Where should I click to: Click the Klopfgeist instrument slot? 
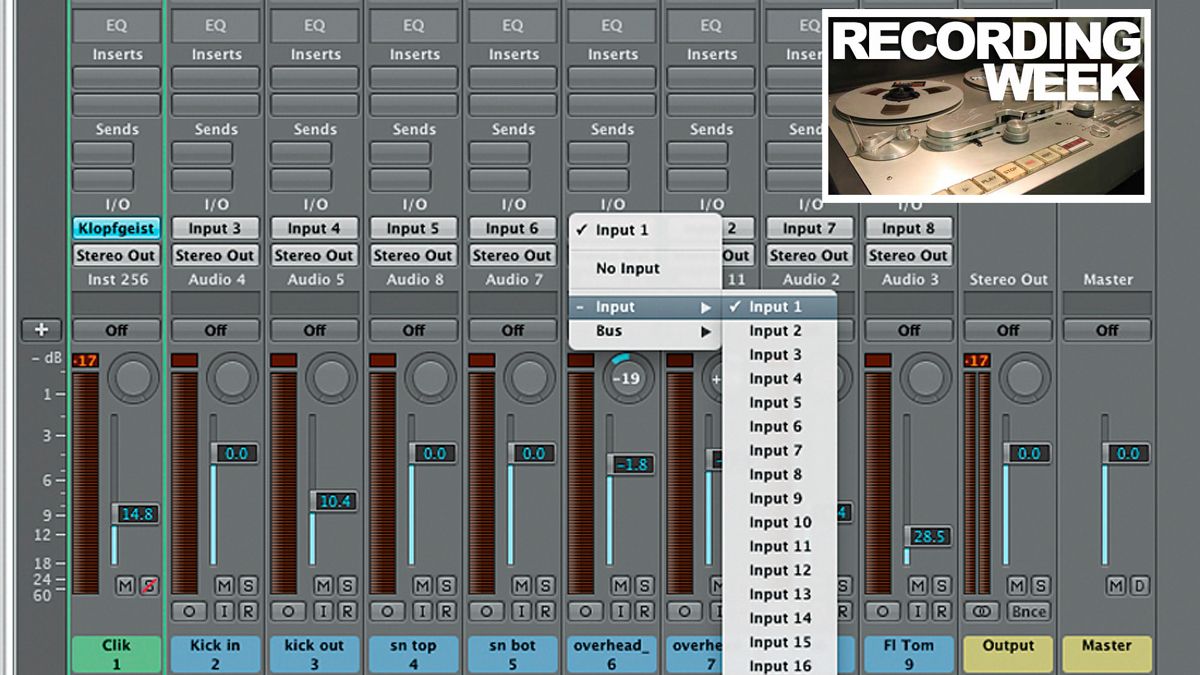tap(115, 227)
